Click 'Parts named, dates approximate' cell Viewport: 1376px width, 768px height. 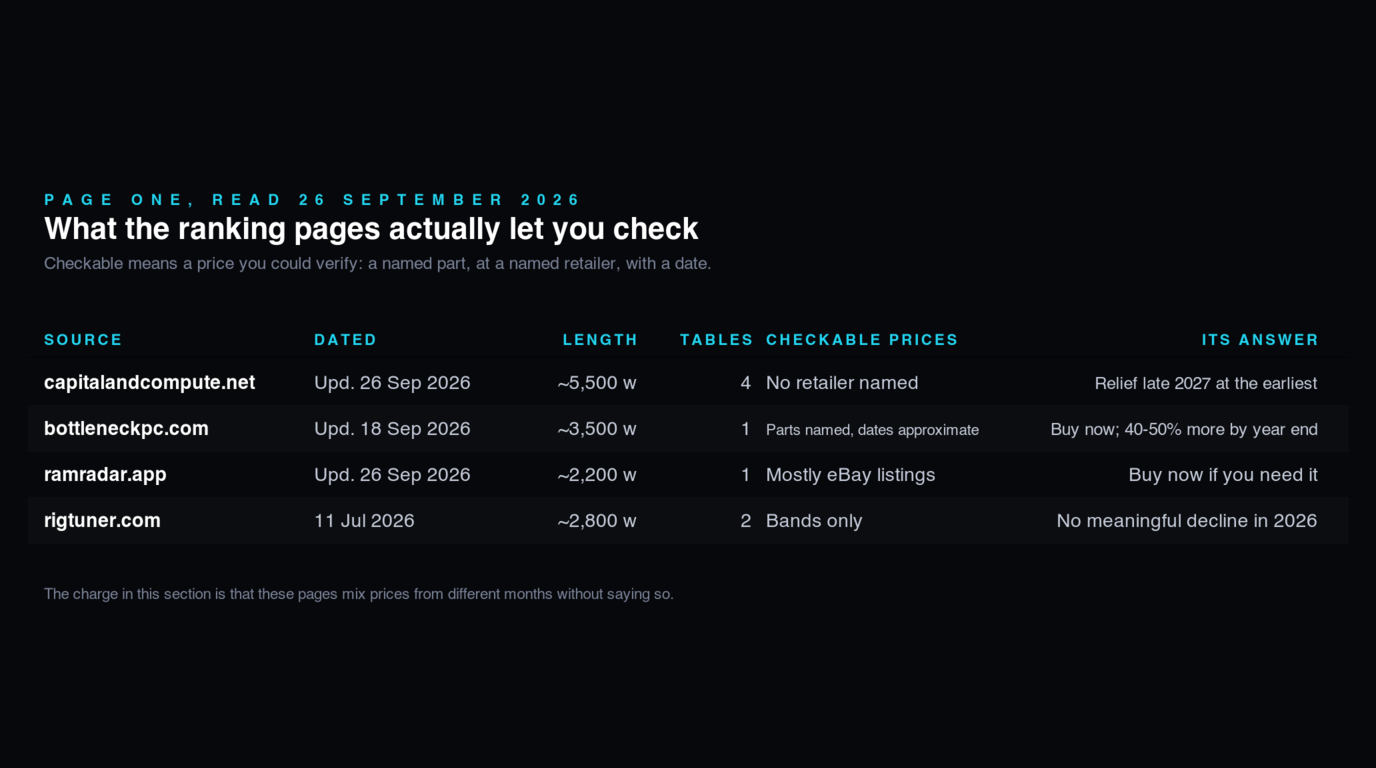[x=872, y=430]
